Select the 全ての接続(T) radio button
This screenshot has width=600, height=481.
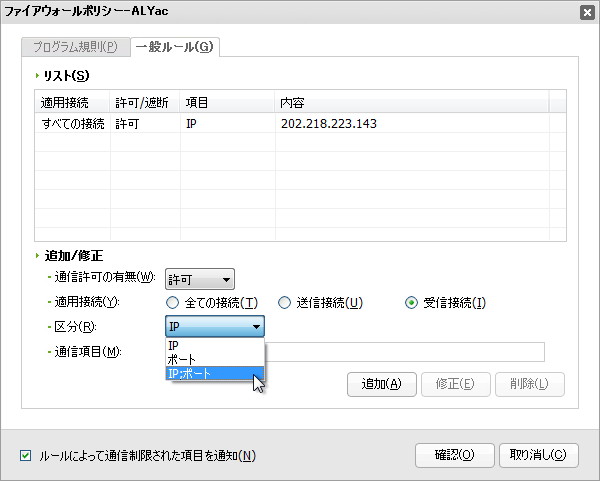(x=173, y=303)
